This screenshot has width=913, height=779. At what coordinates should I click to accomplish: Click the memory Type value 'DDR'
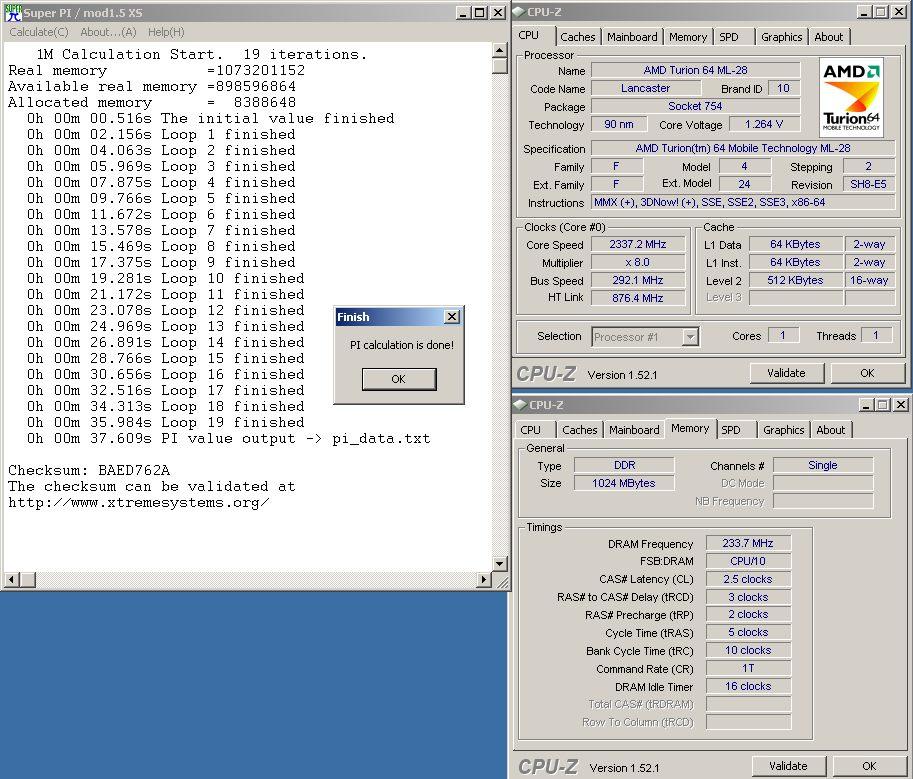pyautogui.click(x=624, y=465)
